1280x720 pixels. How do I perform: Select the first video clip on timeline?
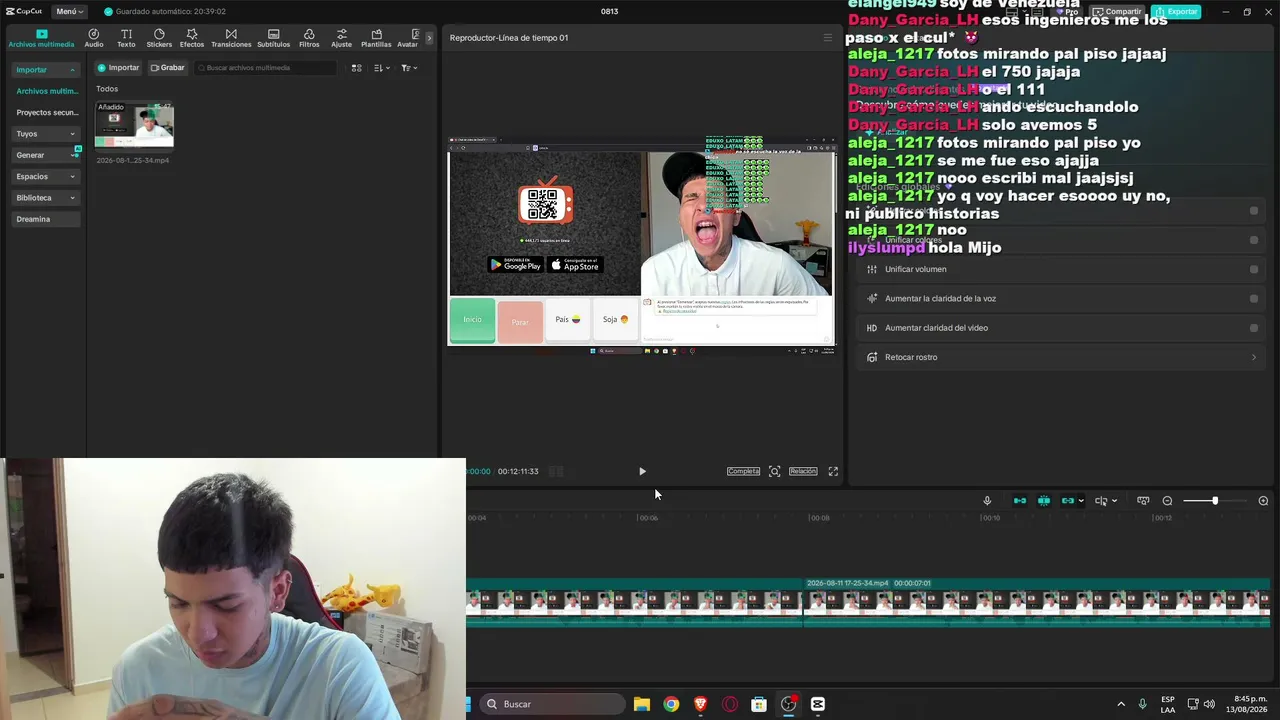(634, 602)
